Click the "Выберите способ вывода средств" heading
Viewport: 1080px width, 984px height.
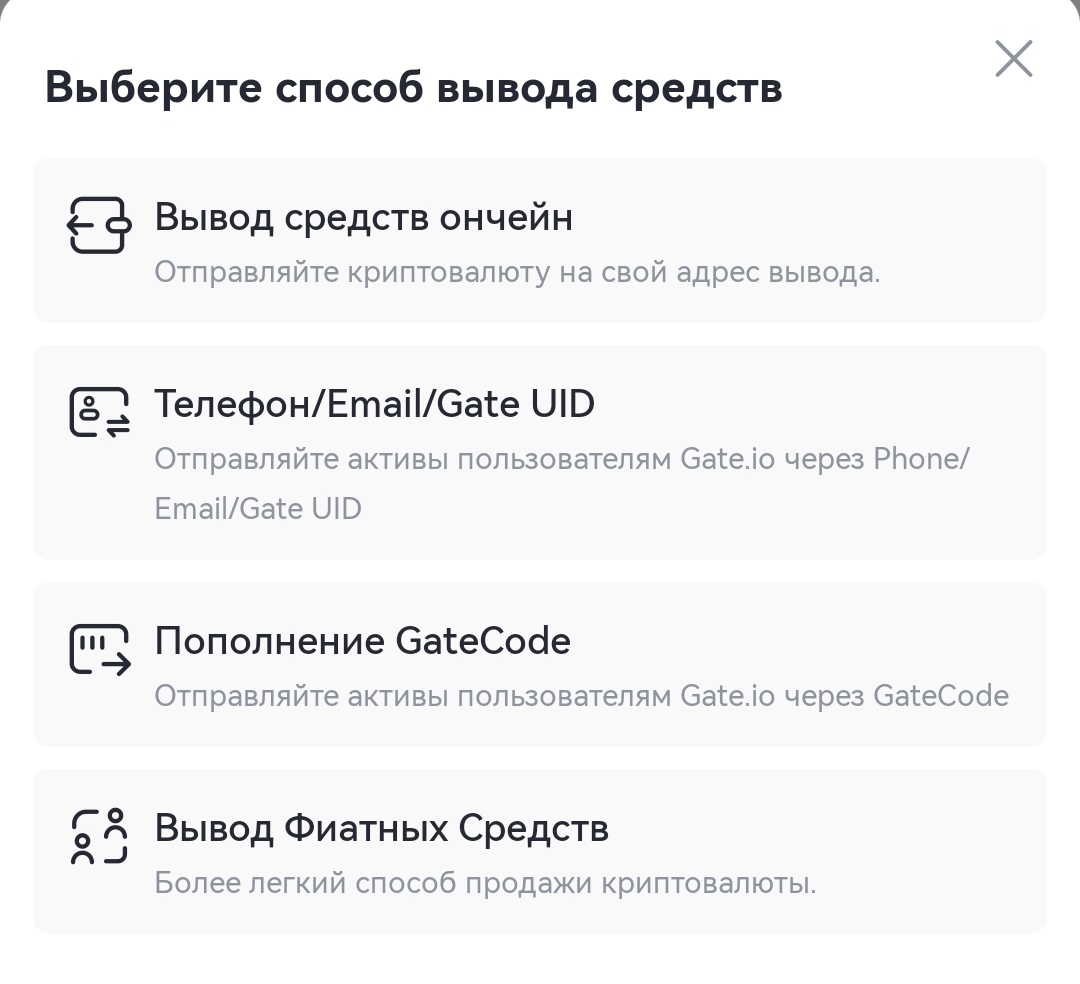click(413, 88)
